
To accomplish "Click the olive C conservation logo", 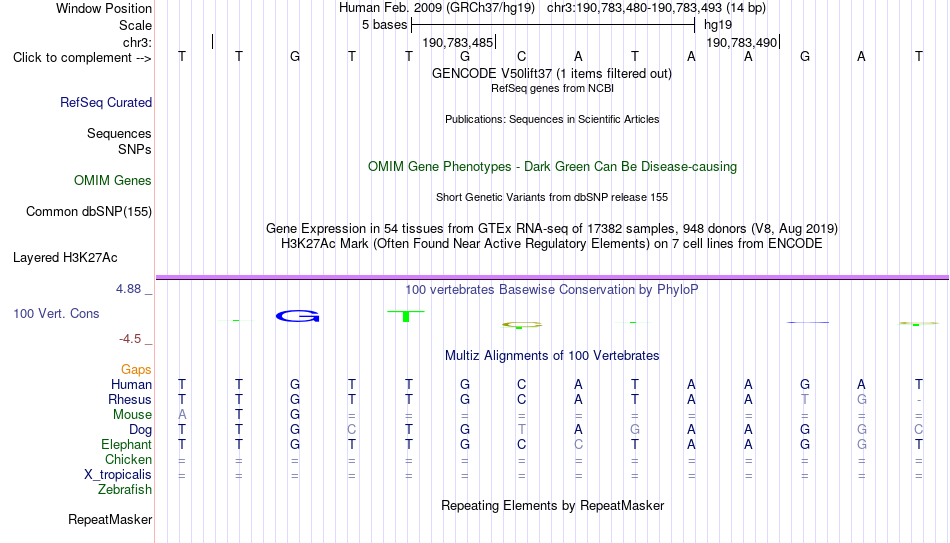I will point(521,325).
